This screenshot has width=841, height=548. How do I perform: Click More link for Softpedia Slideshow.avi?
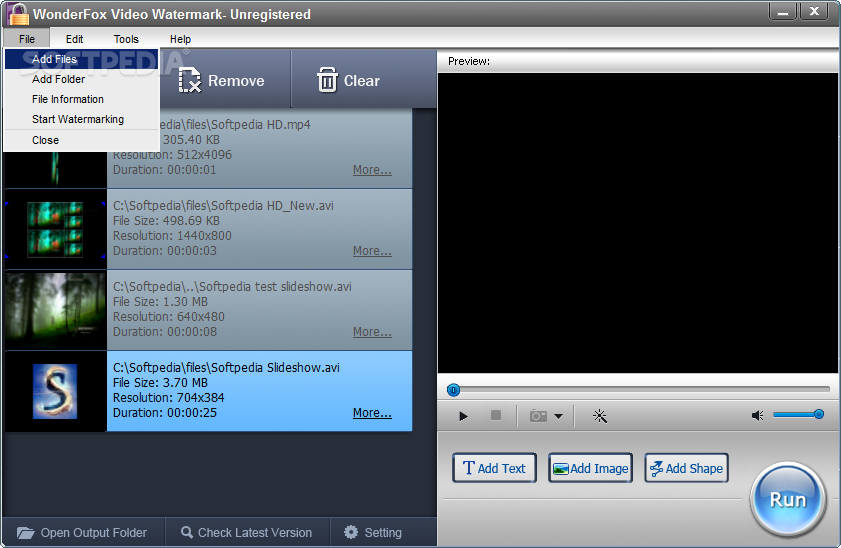click(x=372, y=413)
